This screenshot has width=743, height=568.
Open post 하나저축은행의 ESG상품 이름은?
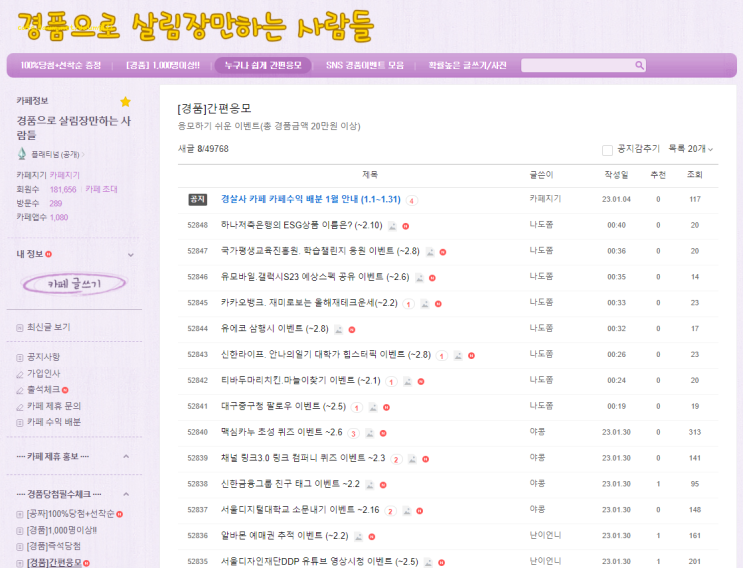coord(302,225)
